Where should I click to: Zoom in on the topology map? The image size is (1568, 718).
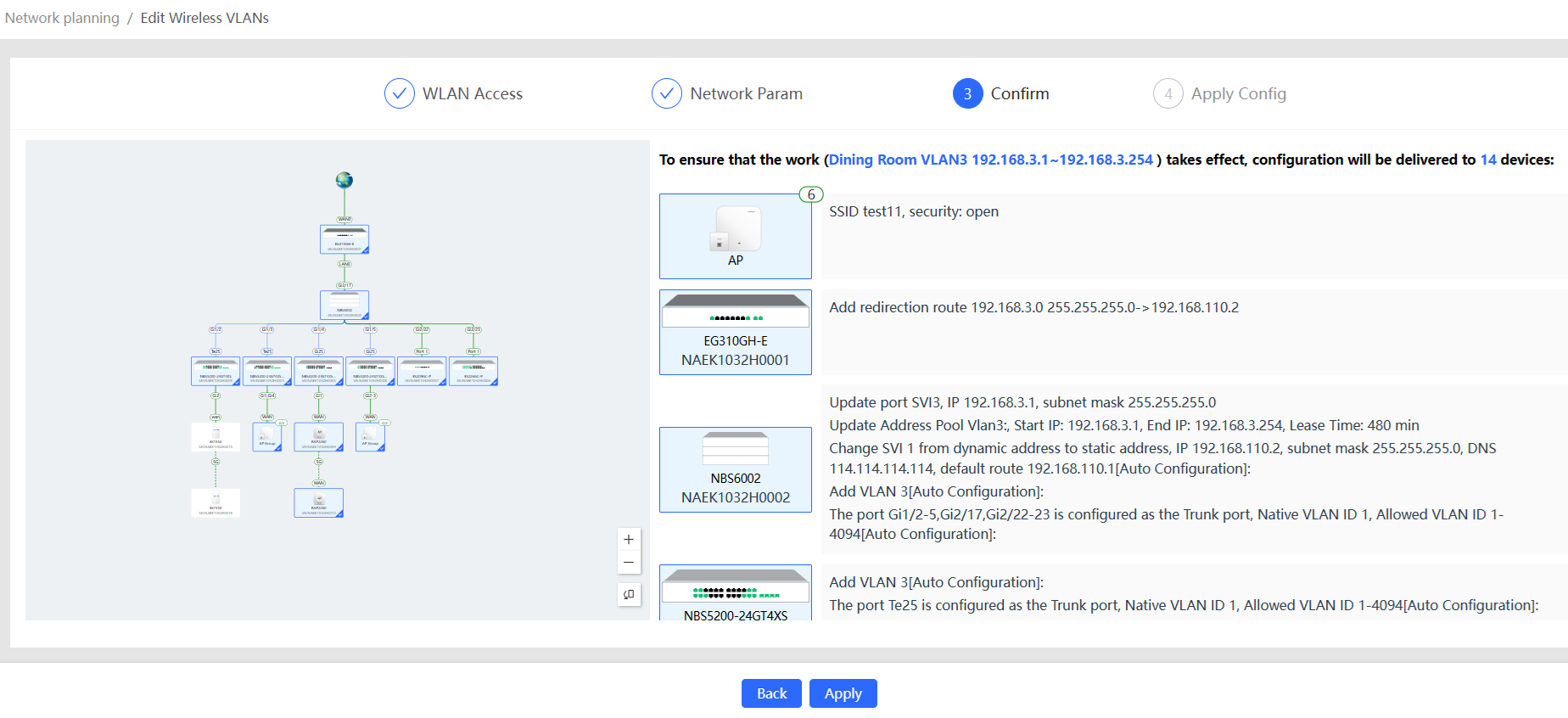click(628, 540)
